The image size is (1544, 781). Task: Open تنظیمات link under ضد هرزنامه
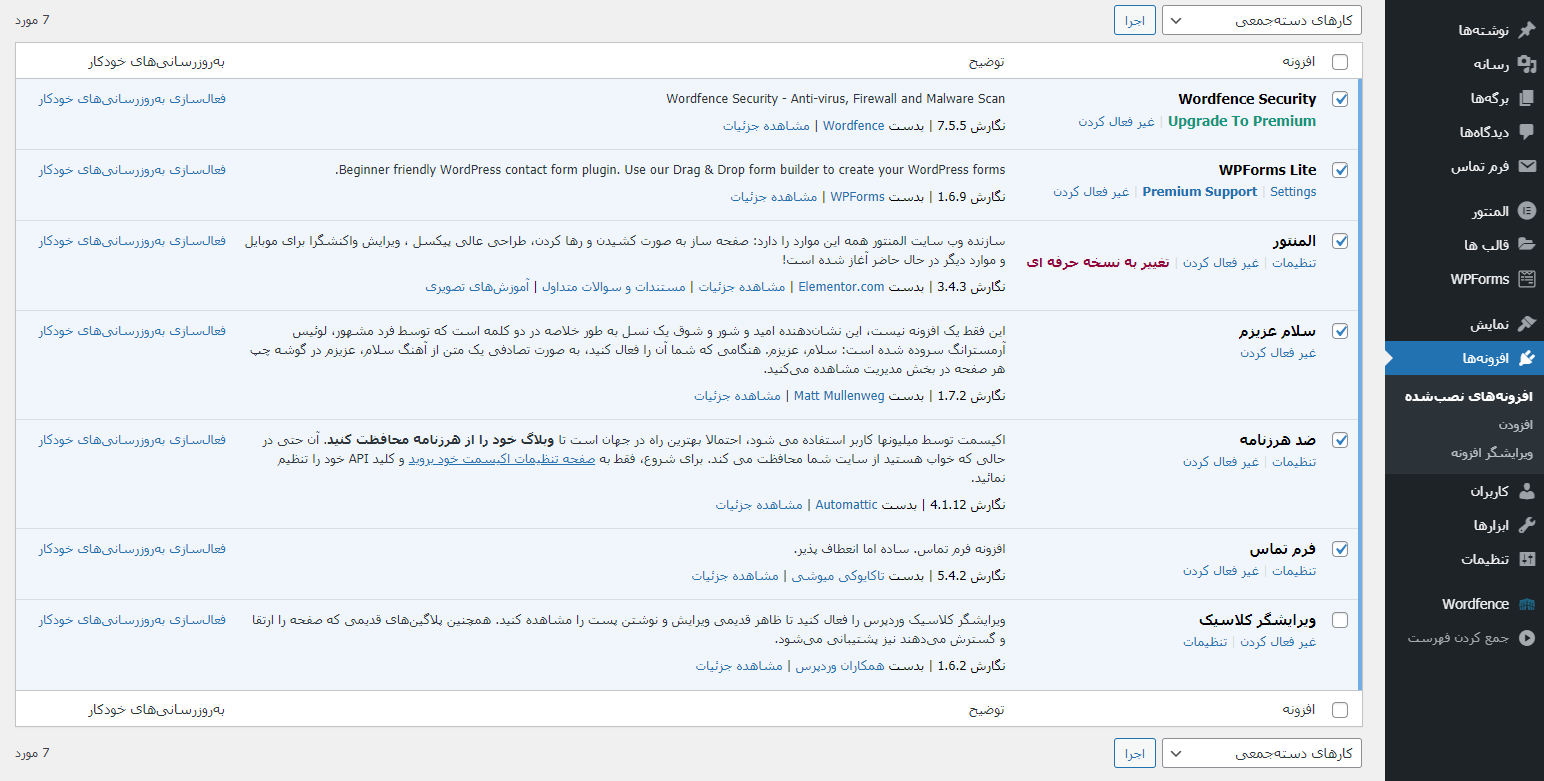(x=1294, y=462)
